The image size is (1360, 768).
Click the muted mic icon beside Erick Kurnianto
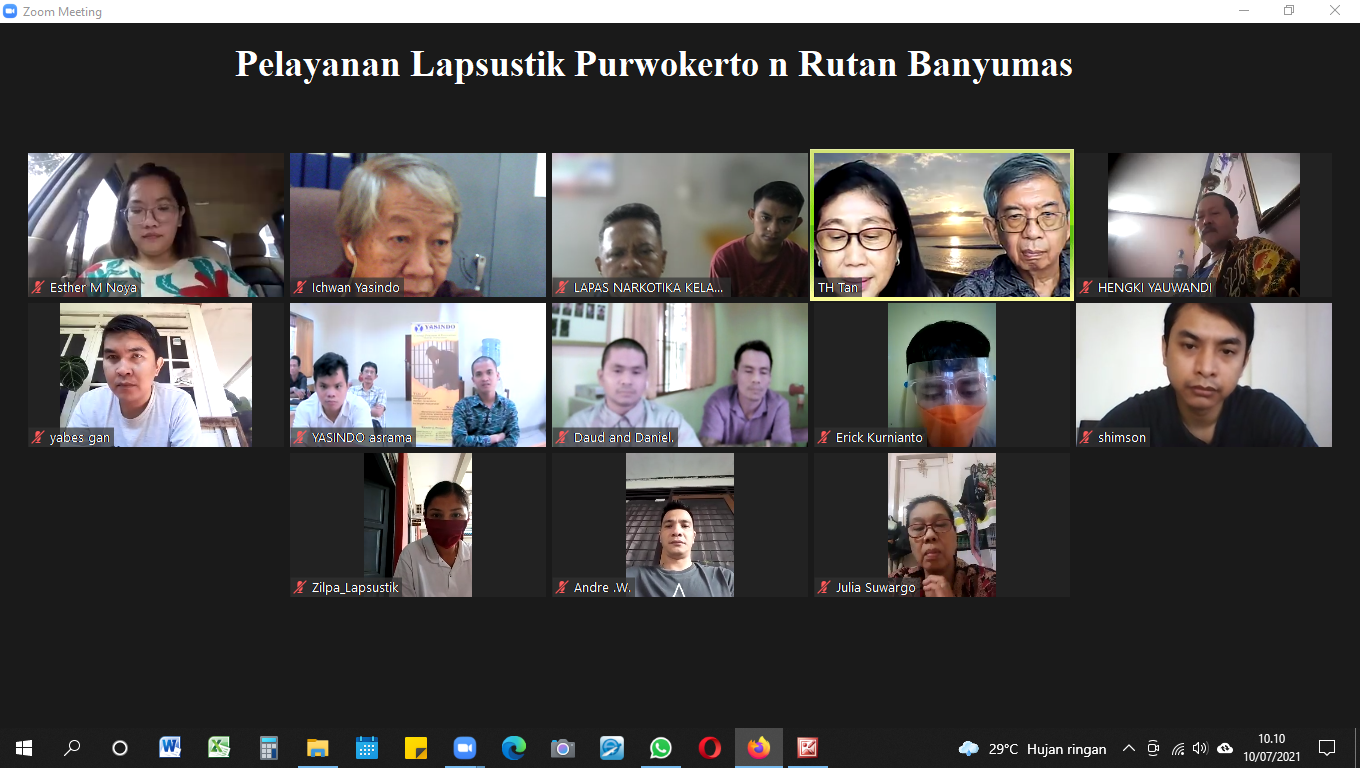(824, 438)
